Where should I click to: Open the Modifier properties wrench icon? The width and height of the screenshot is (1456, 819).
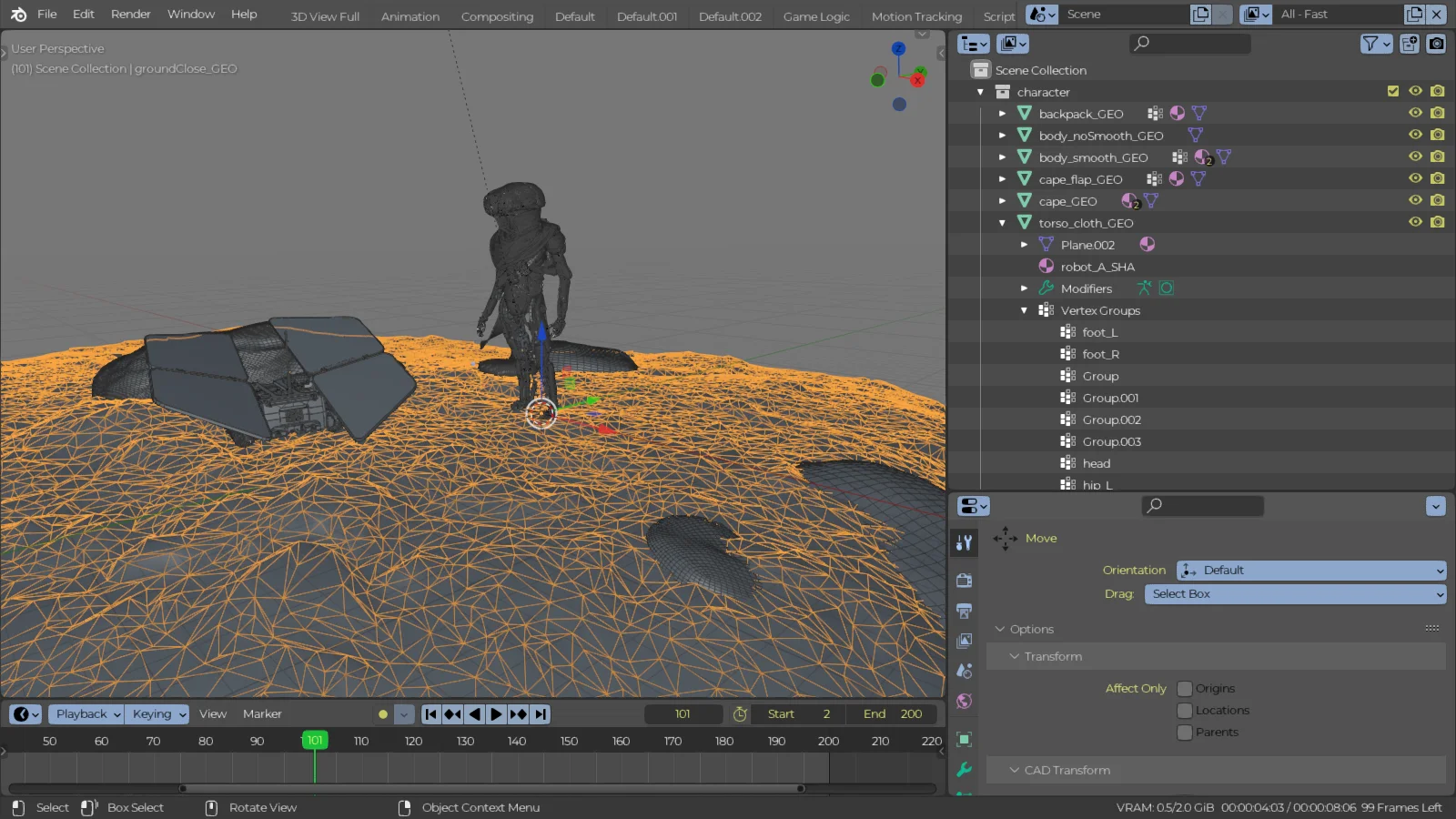click(x=965, y=769)
